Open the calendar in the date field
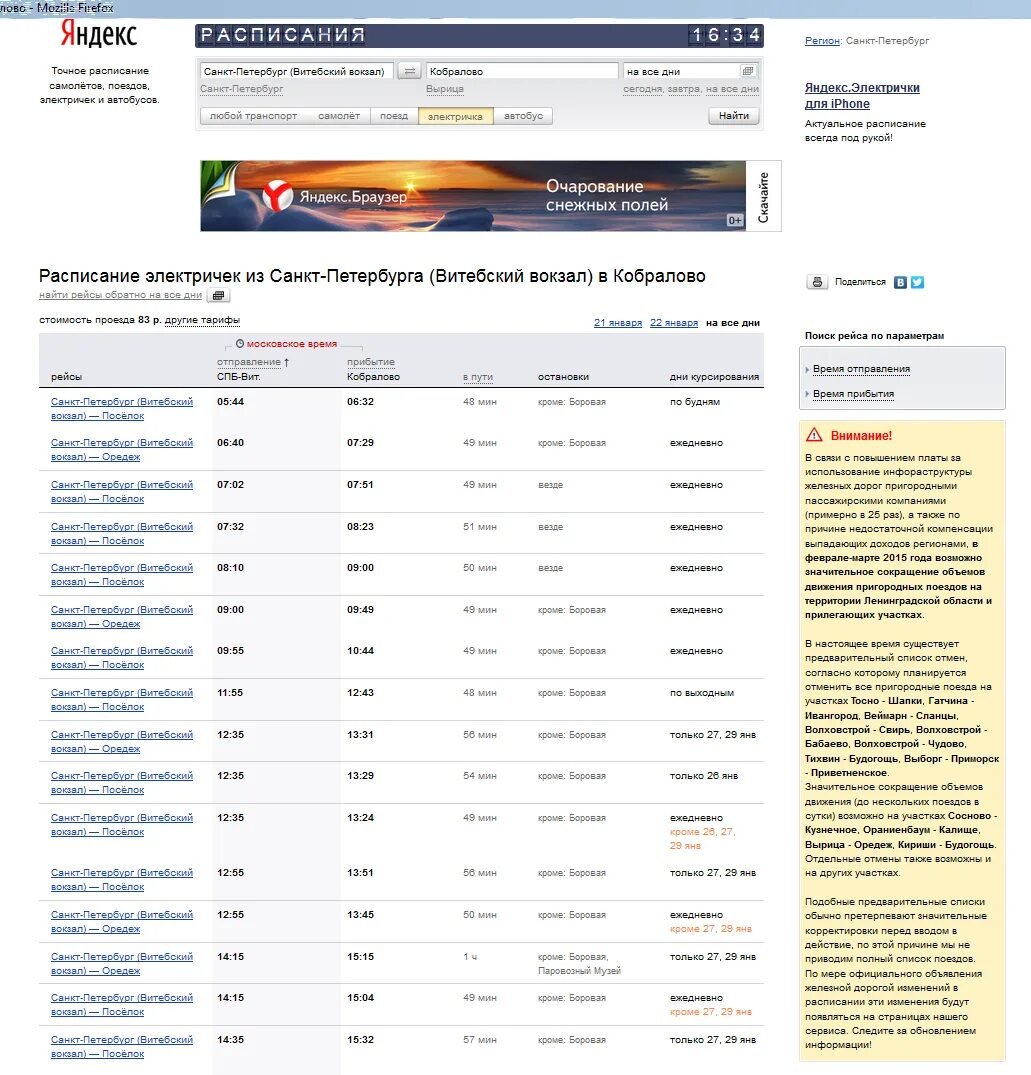 (x=748, y=71)
